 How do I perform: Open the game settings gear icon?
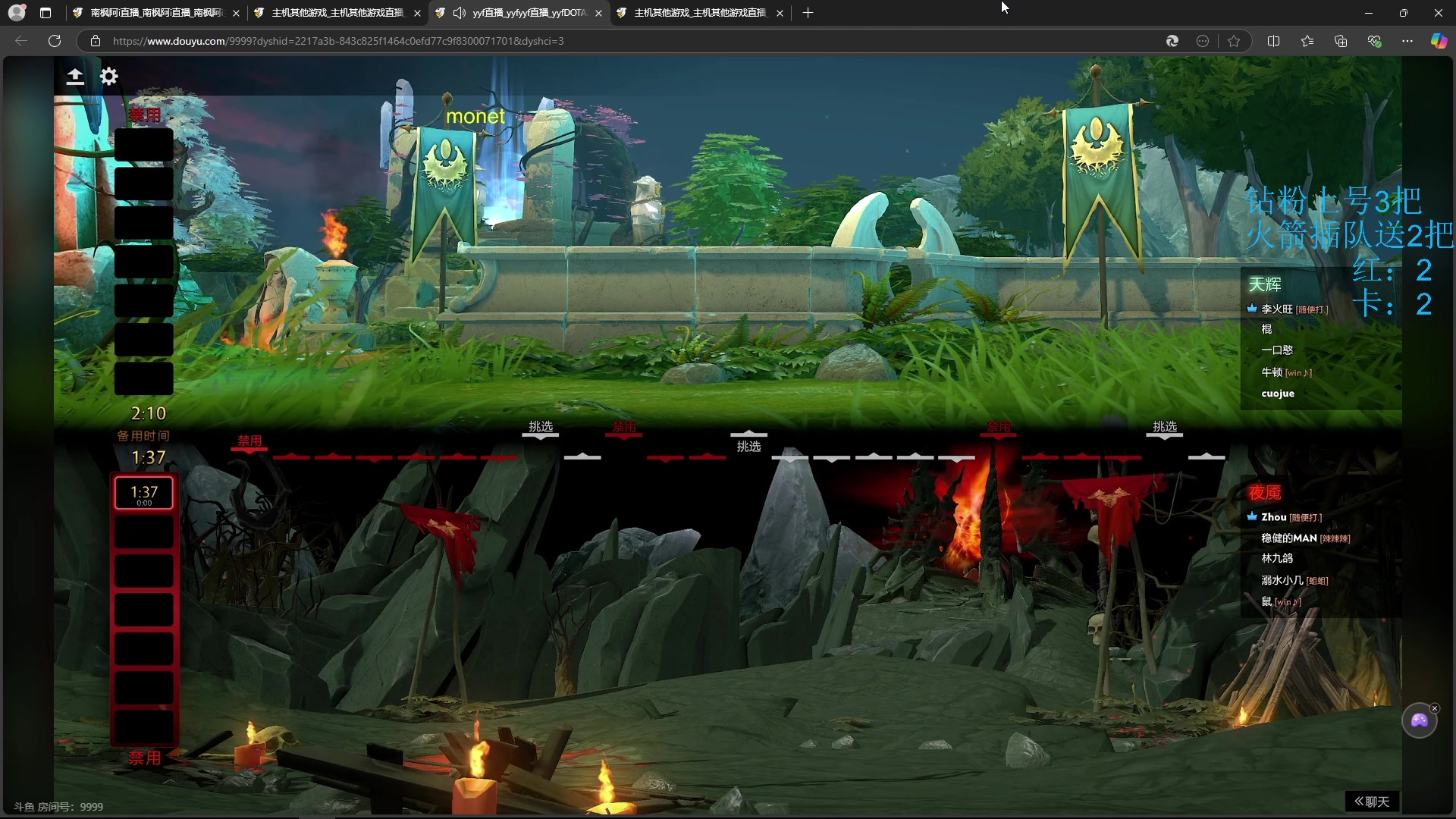(109, 77)
